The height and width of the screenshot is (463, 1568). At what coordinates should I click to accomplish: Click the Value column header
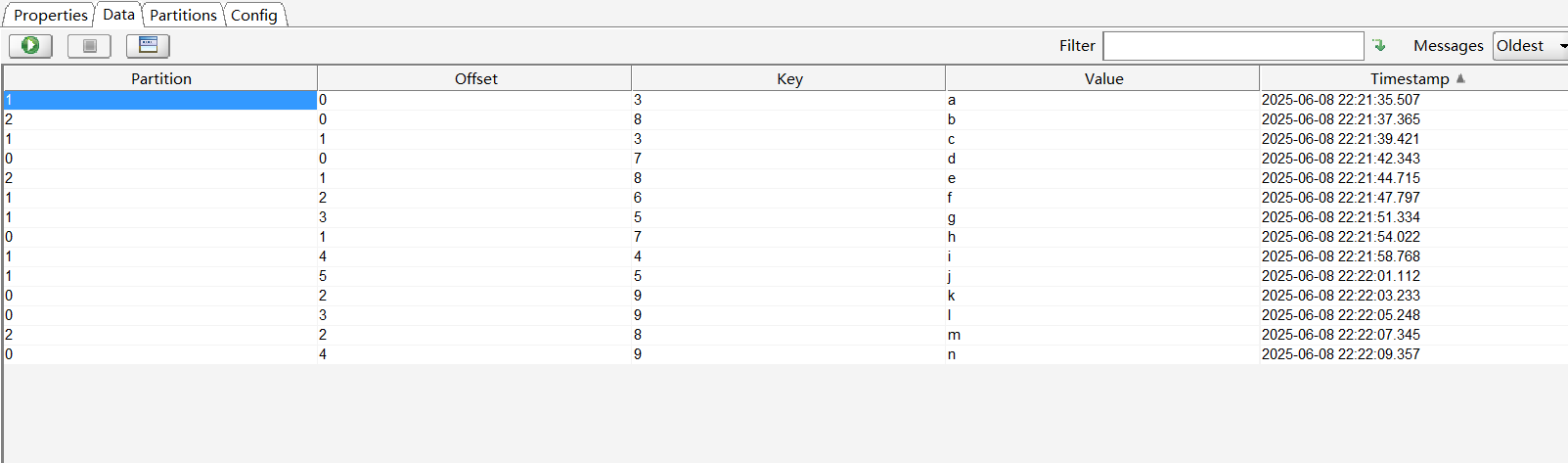[1103, 78]
